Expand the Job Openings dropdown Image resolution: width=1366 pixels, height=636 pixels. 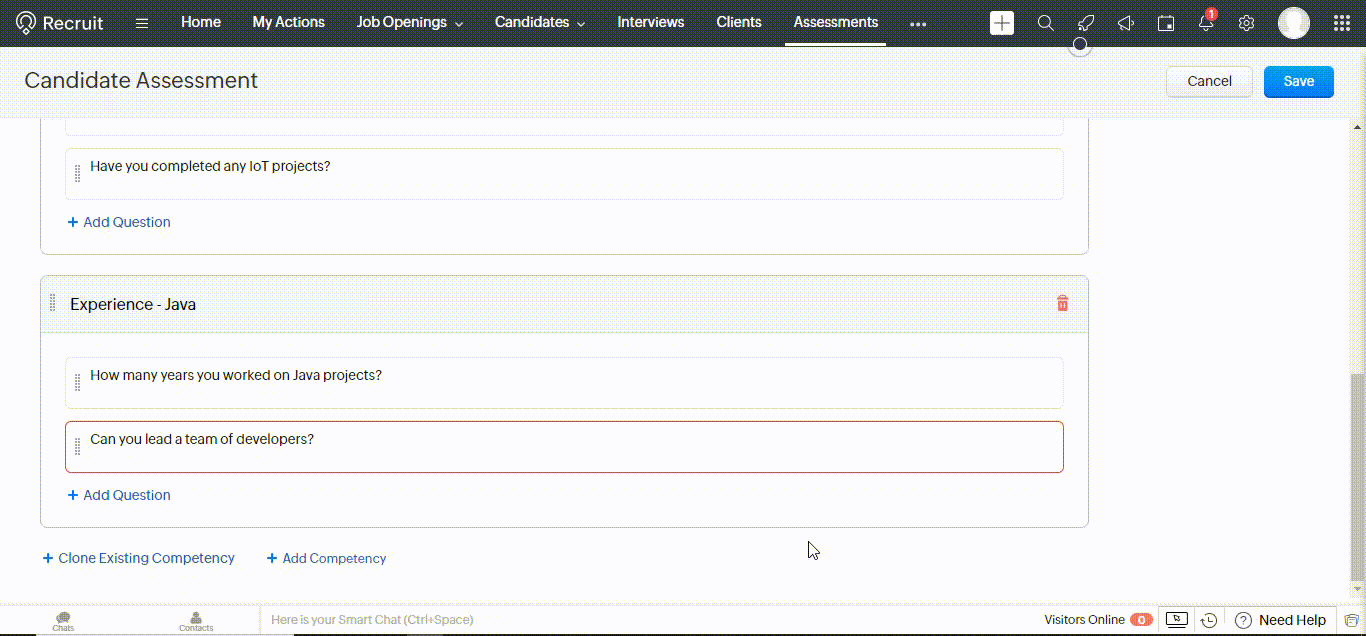click(410, 22)
